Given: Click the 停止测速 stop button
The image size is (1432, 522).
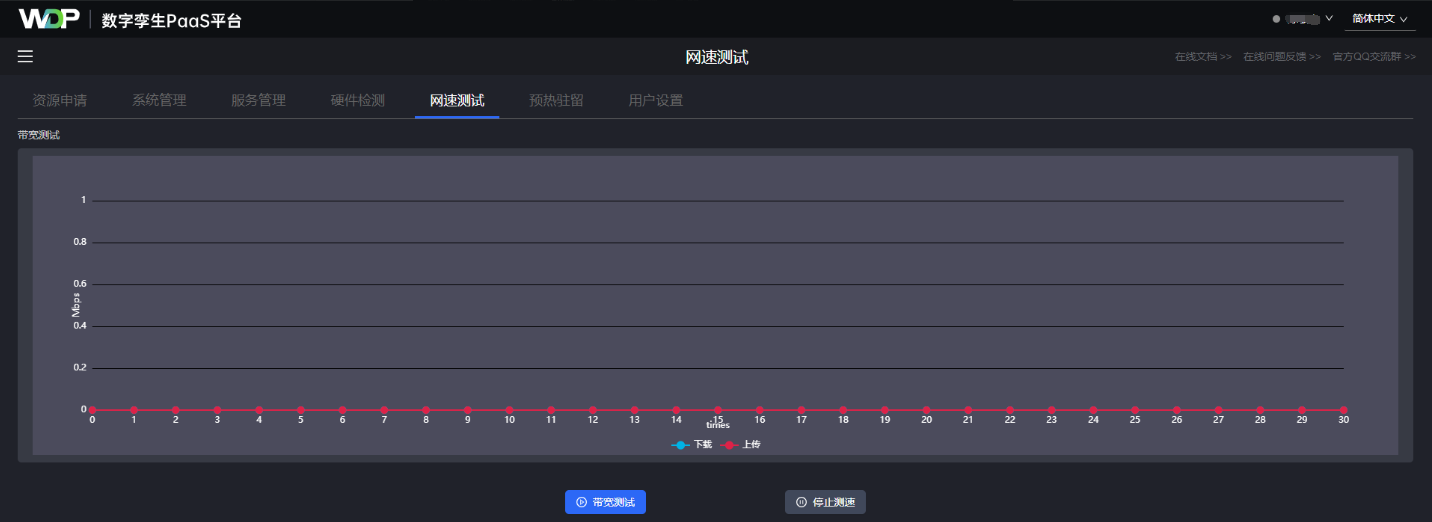Looking at the screenshot, I should coord(825,502).
